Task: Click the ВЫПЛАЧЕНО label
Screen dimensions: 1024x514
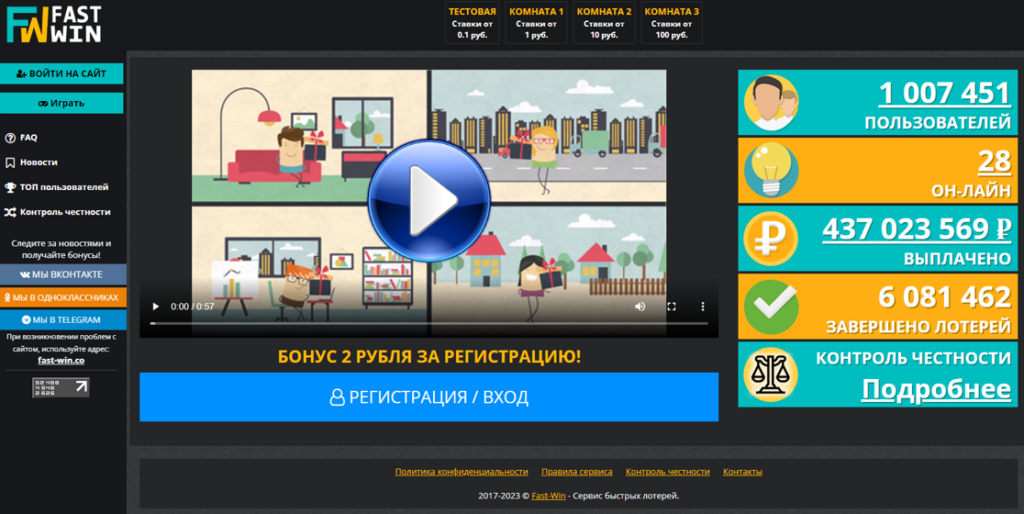Action: (957, 259)
